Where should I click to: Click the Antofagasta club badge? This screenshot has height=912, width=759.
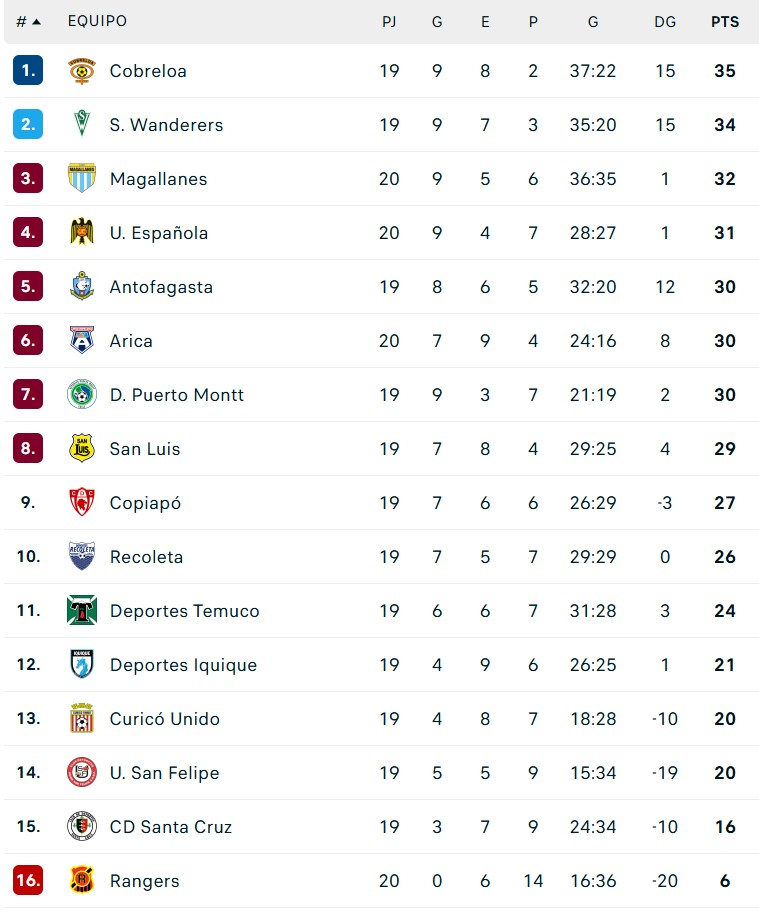click(82, 287)
